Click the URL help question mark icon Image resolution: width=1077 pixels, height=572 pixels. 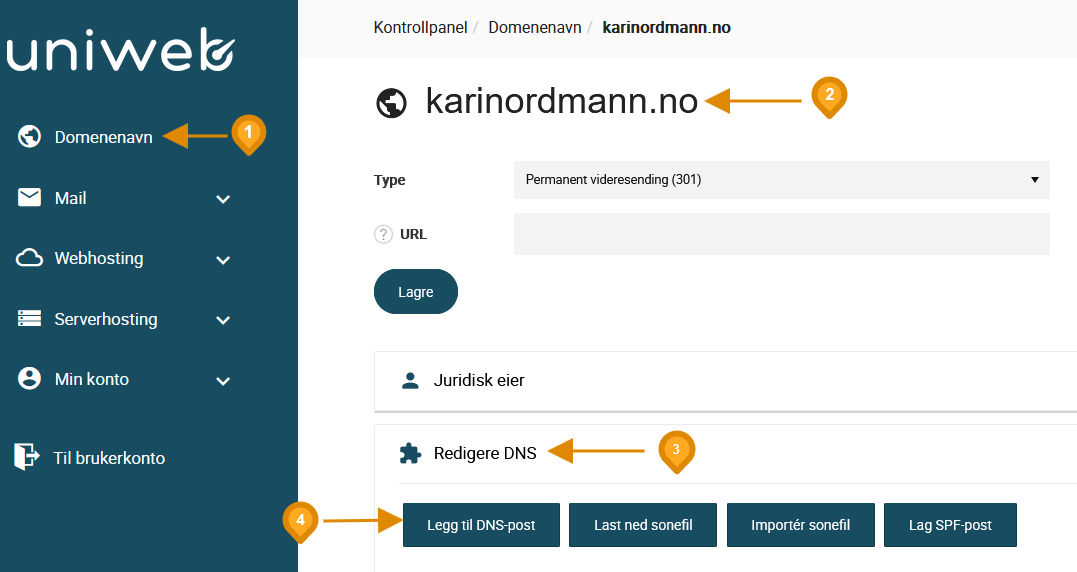click(383, 234)
